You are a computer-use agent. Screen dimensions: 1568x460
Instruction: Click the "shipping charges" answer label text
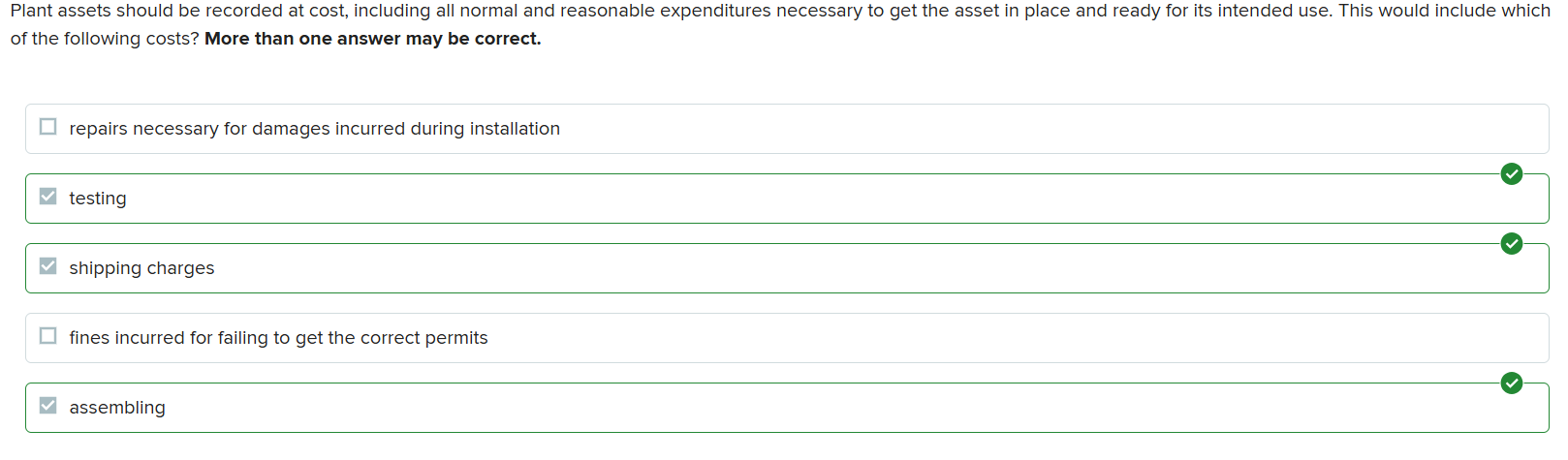(141, 268)
